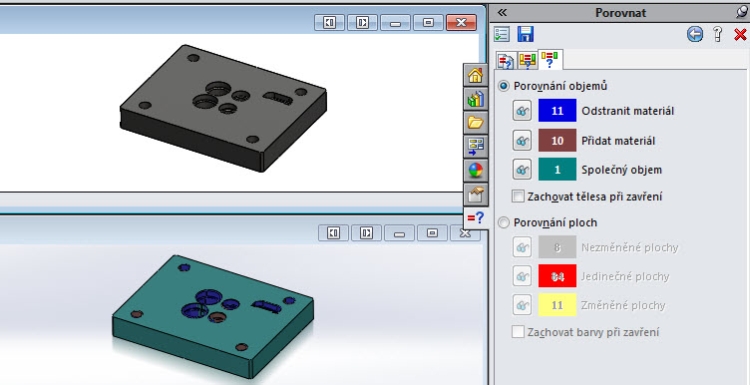Enable Zachovat tělesa při zavření checkbox
Viewport: 750px width, 385px height.
pyautogui.click(x=518, y=197)
